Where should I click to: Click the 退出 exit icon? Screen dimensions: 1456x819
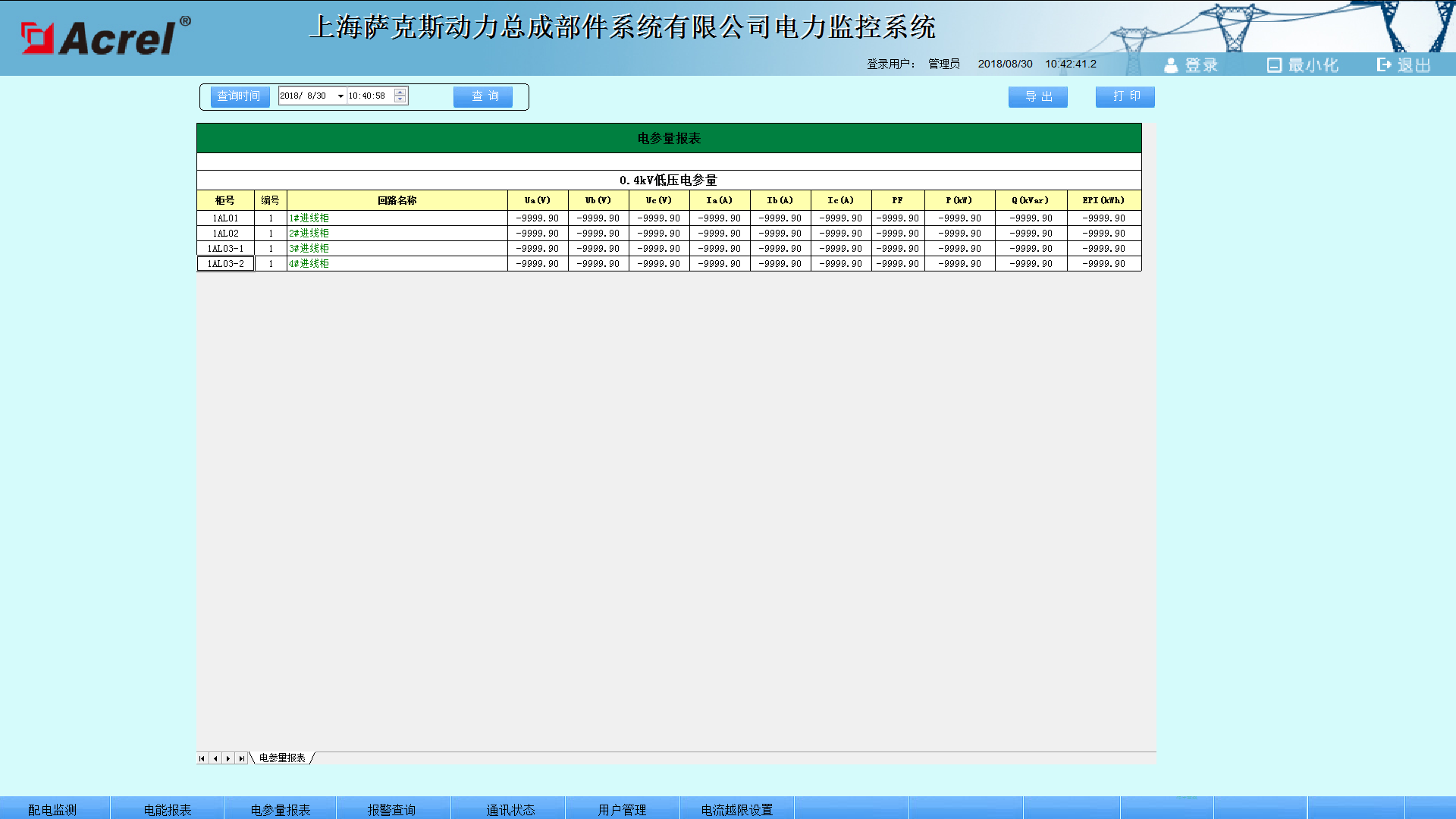[x=1385, y=65]
